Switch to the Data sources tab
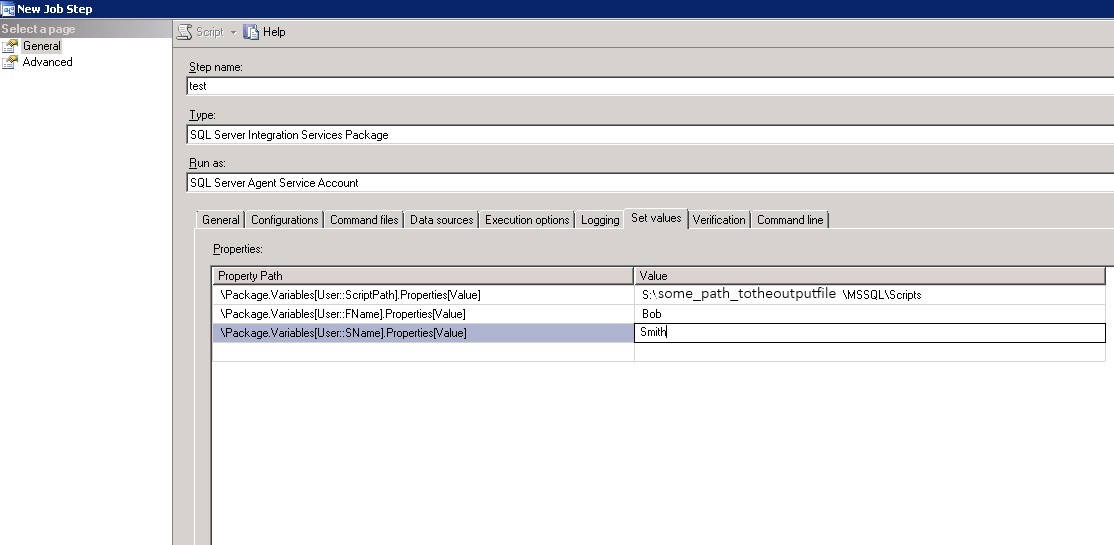This screenshot has height=545, width=1114. (441, 220)
